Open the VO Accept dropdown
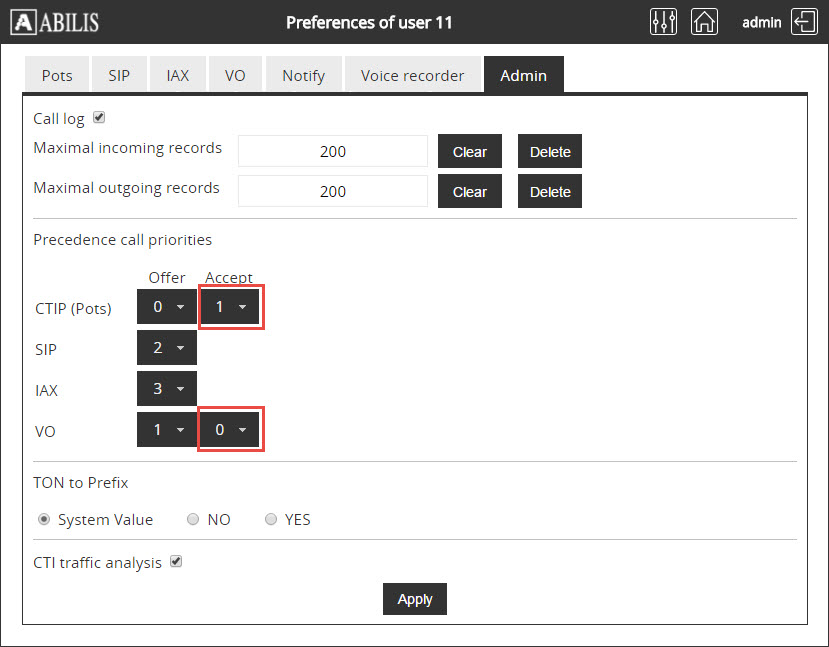 (230, 429)
